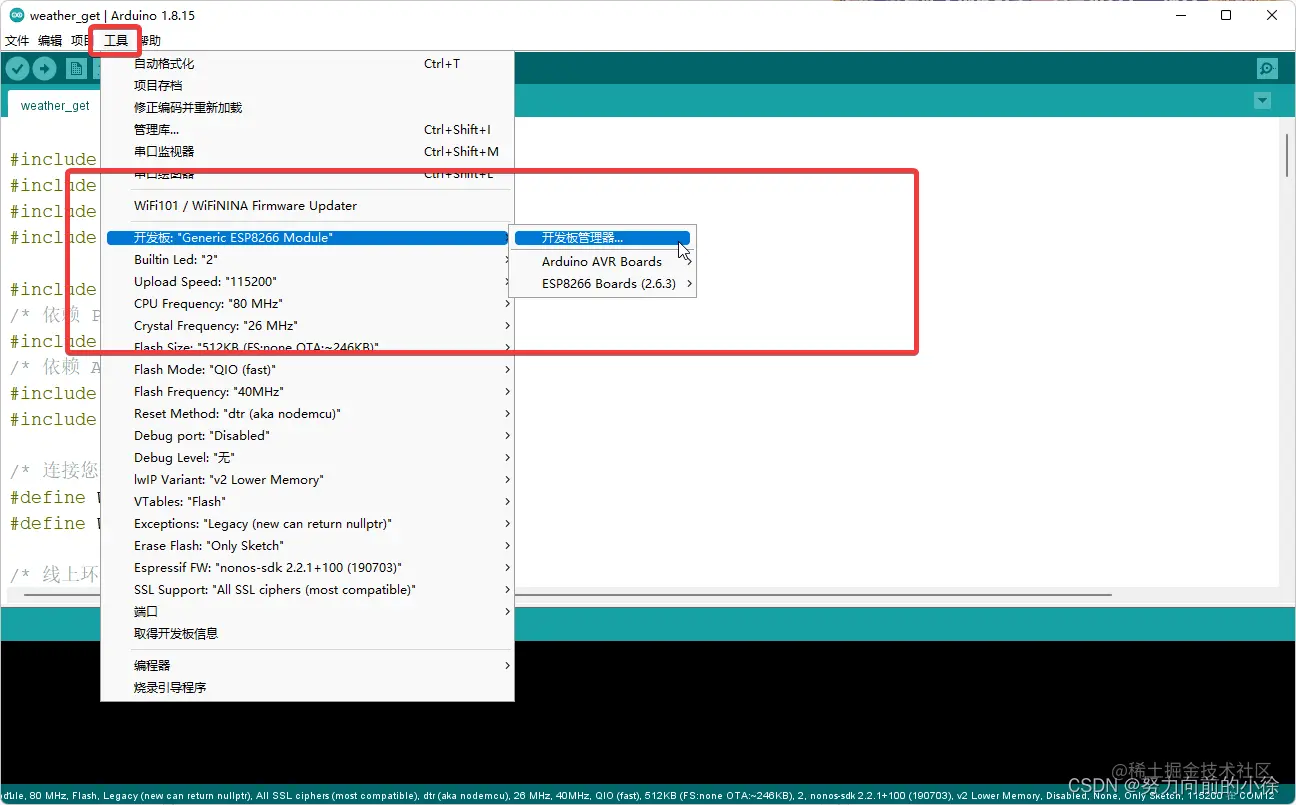This screenshot has height=805, width=1296.
Task: Expand Flash Frequency "40MHz" submenu
Action: (x=307, y=391)
